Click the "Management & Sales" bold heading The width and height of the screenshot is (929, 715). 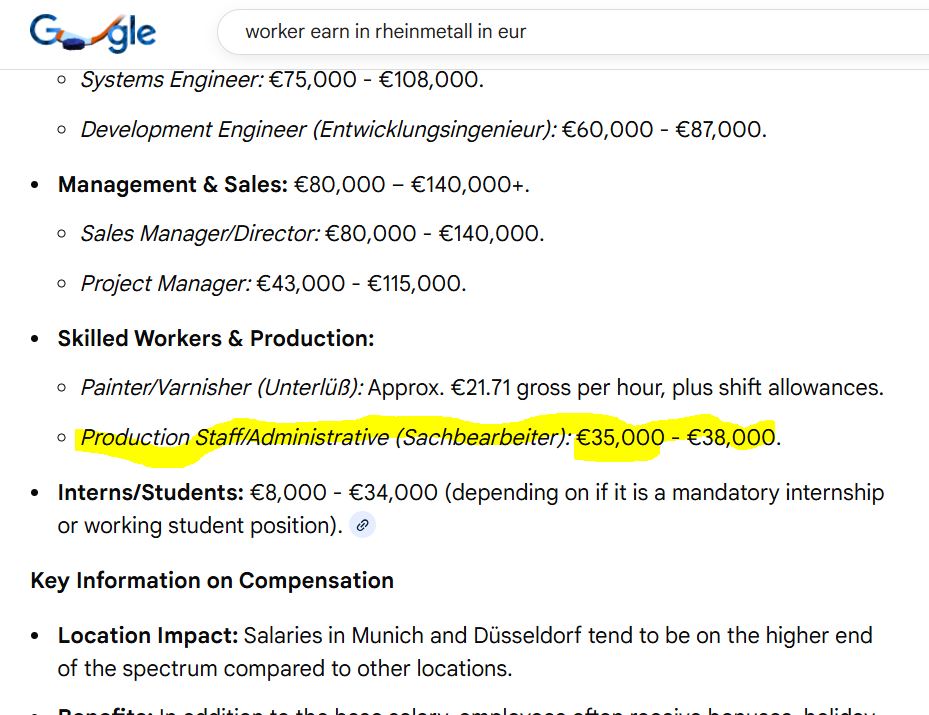pyautogui.click(x=172, y=185)
